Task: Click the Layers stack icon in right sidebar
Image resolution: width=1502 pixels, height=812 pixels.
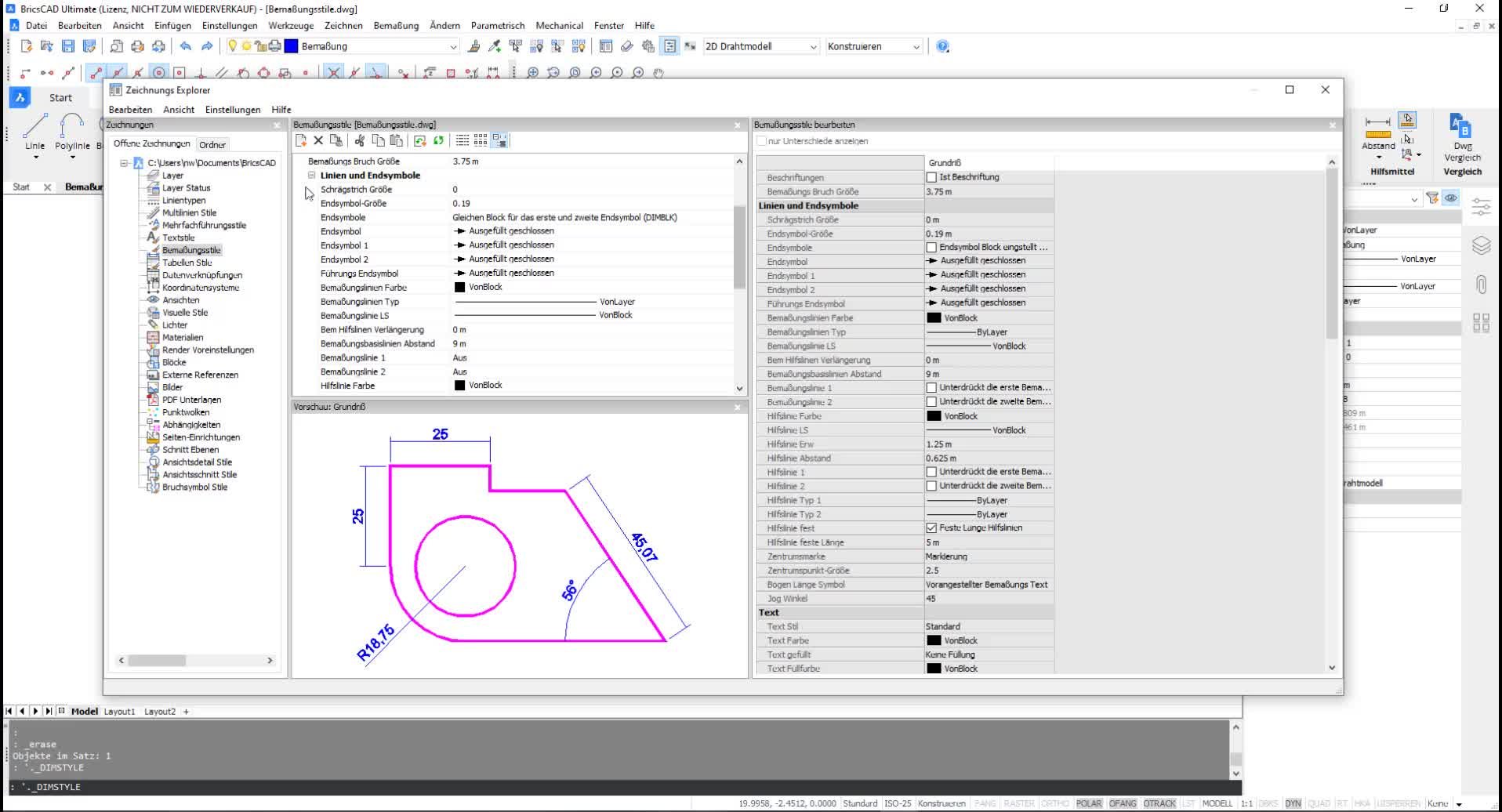Action: [1481, 245]
